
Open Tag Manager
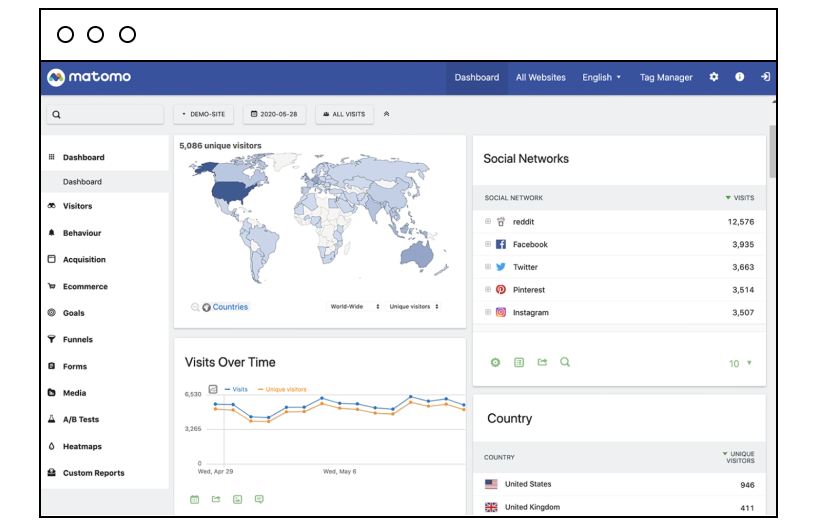coord(666,77)
